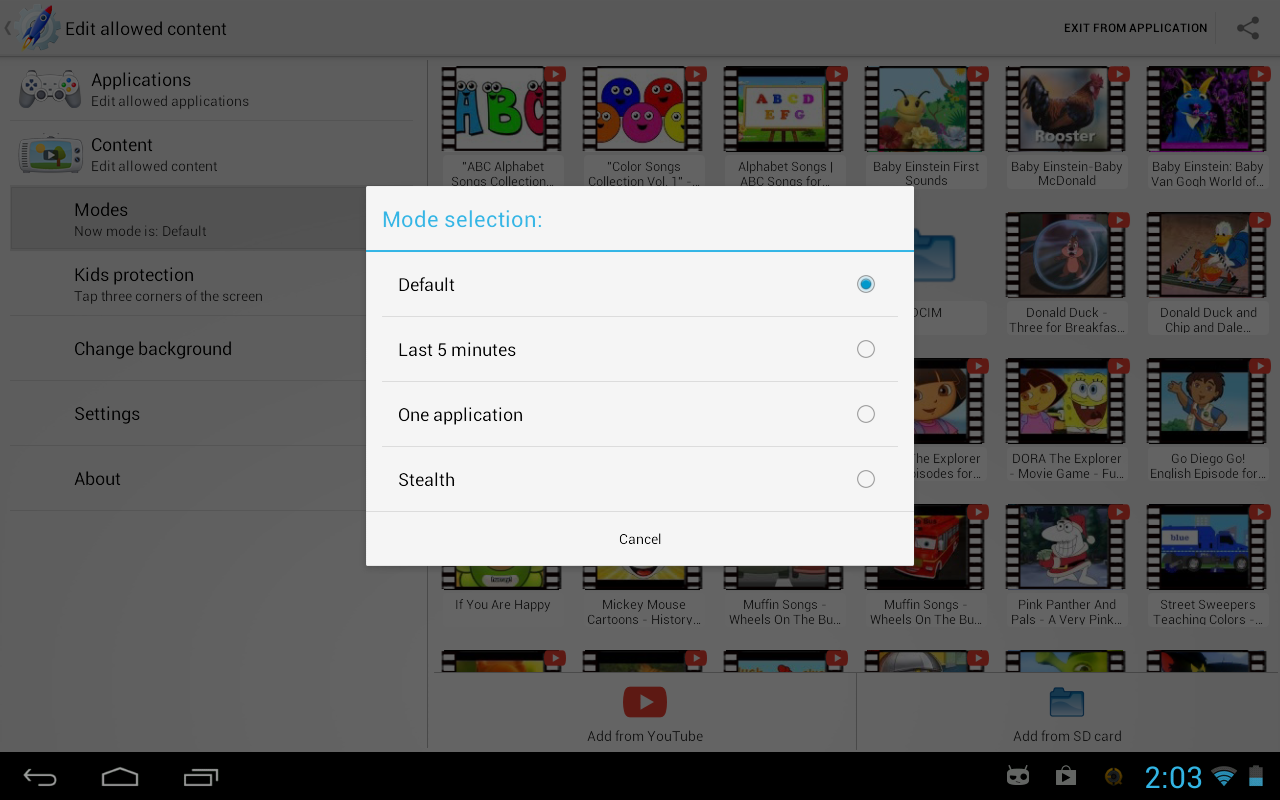Open the recent apps navigation icon
The image size is (1280, 800).
tap(200, 777)
